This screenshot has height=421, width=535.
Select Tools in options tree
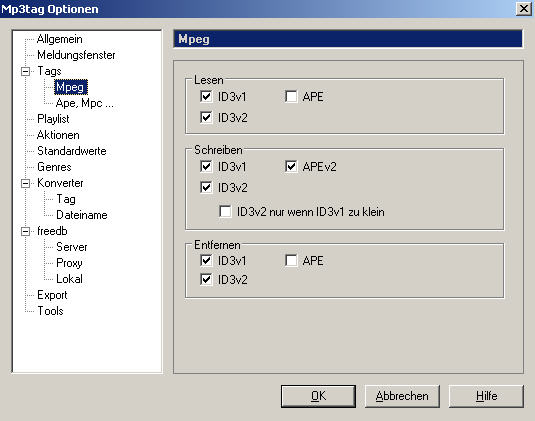tap(50, 311)
